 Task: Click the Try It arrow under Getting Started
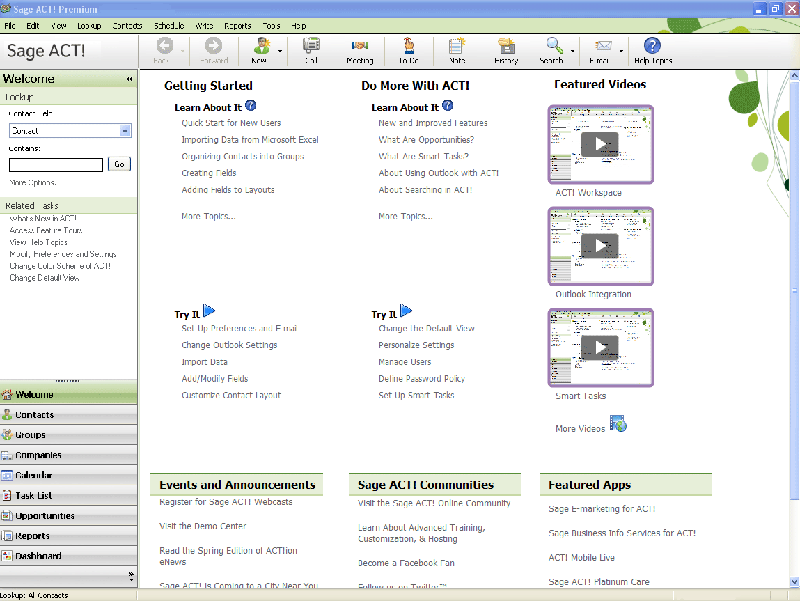[x=209, y=312]
